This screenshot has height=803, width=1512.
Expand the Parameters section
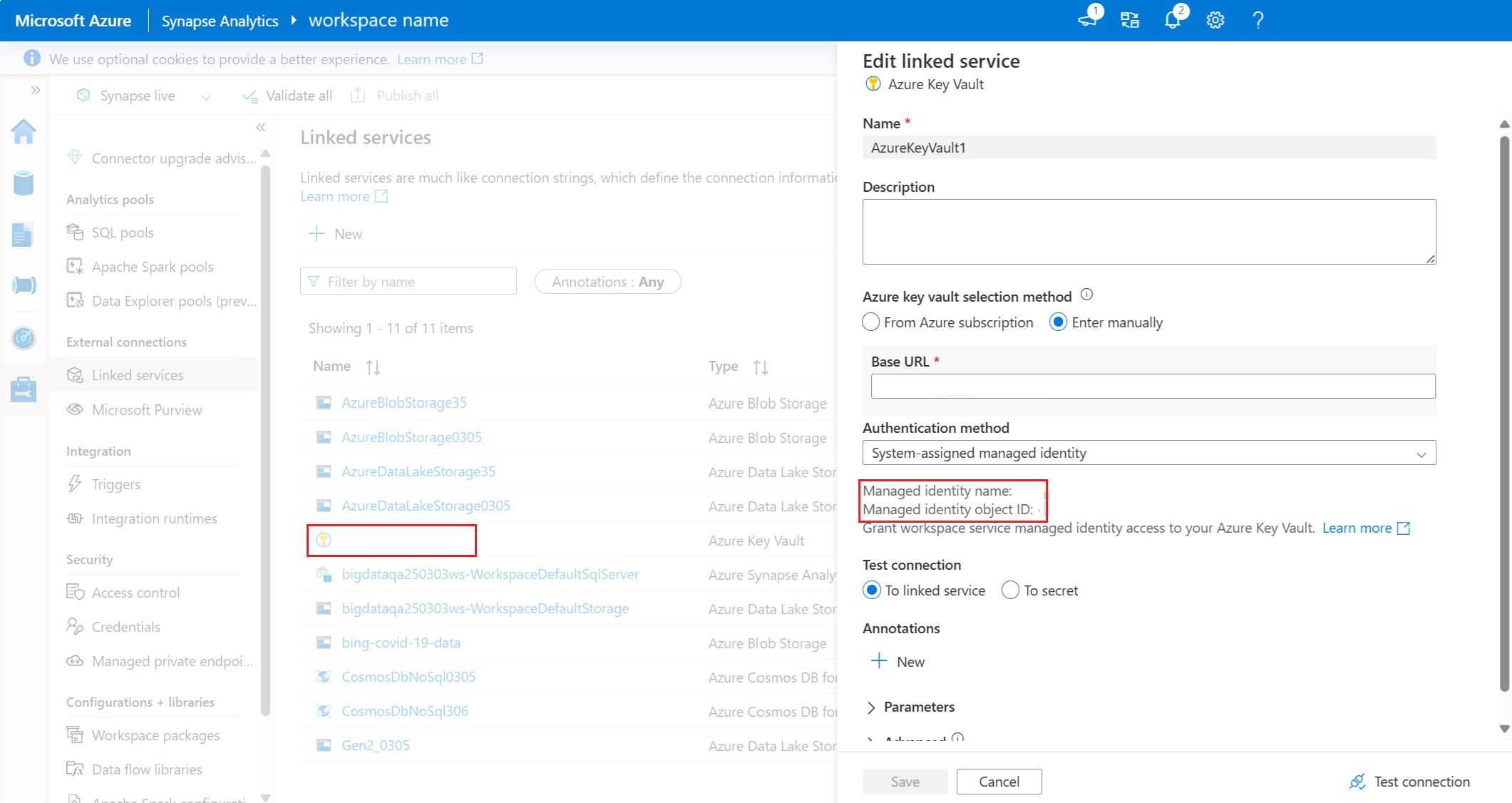click(919, 707)
